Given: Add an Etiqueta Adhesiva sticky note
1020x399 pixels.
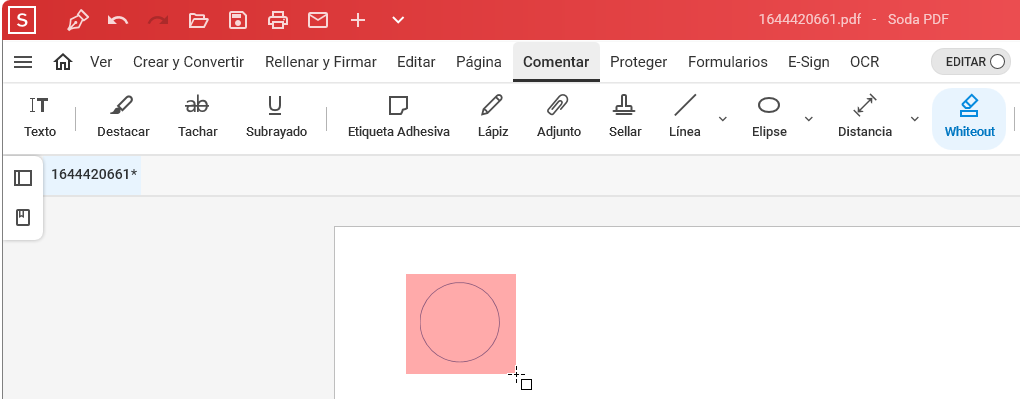Looking at the screenshot, I should tap(399, 117).
